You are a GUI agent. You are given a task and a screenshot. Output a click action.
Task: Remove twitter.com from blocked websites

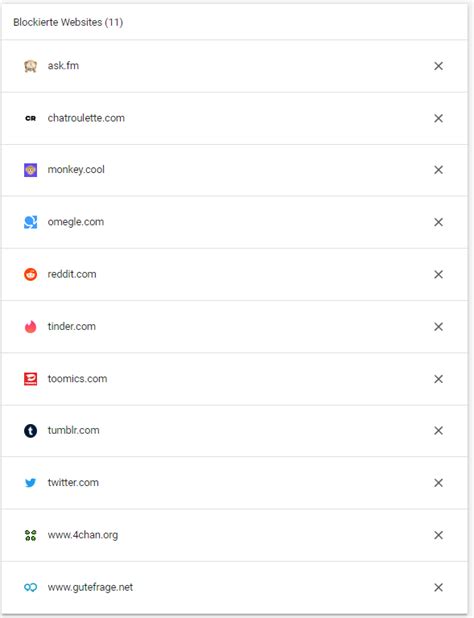click(x=438, y=482)
